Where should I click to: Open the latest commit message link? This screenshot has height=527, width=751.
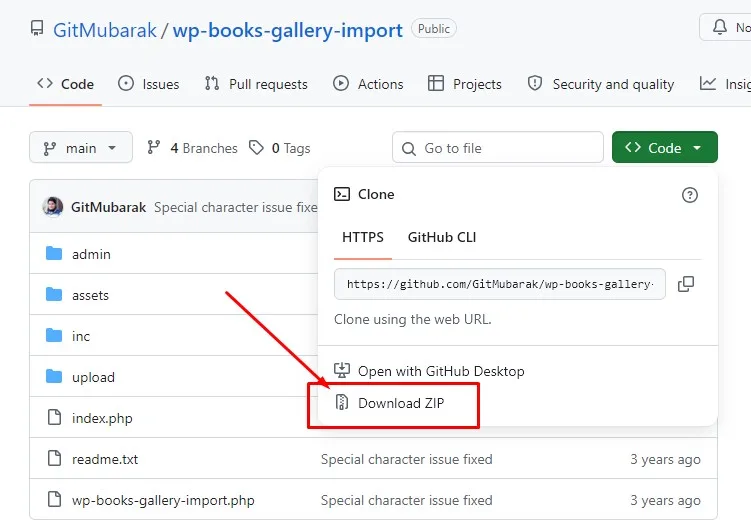click(x=235, y=207)
